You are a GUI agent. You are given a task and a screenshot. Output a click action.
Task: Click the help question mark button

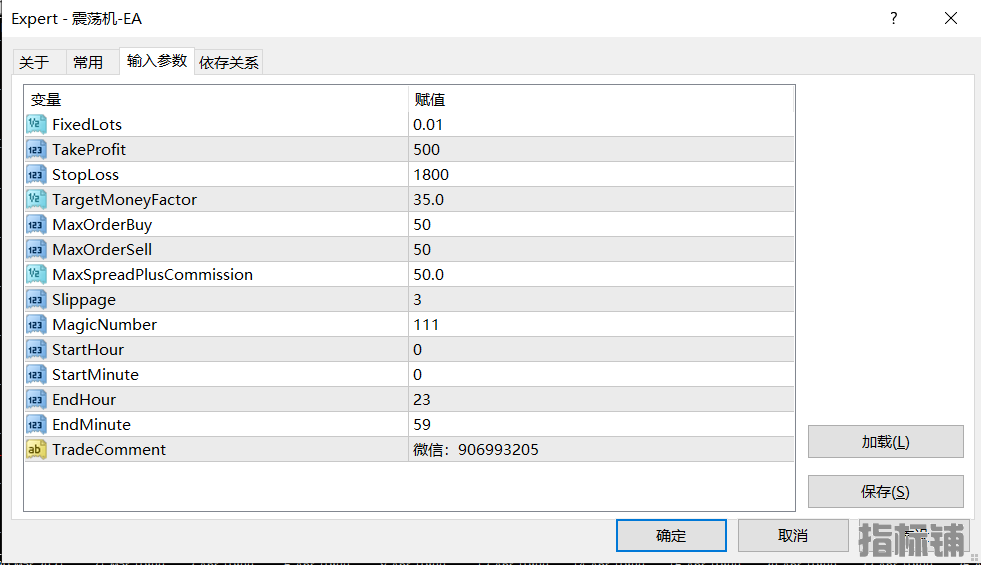894,18
